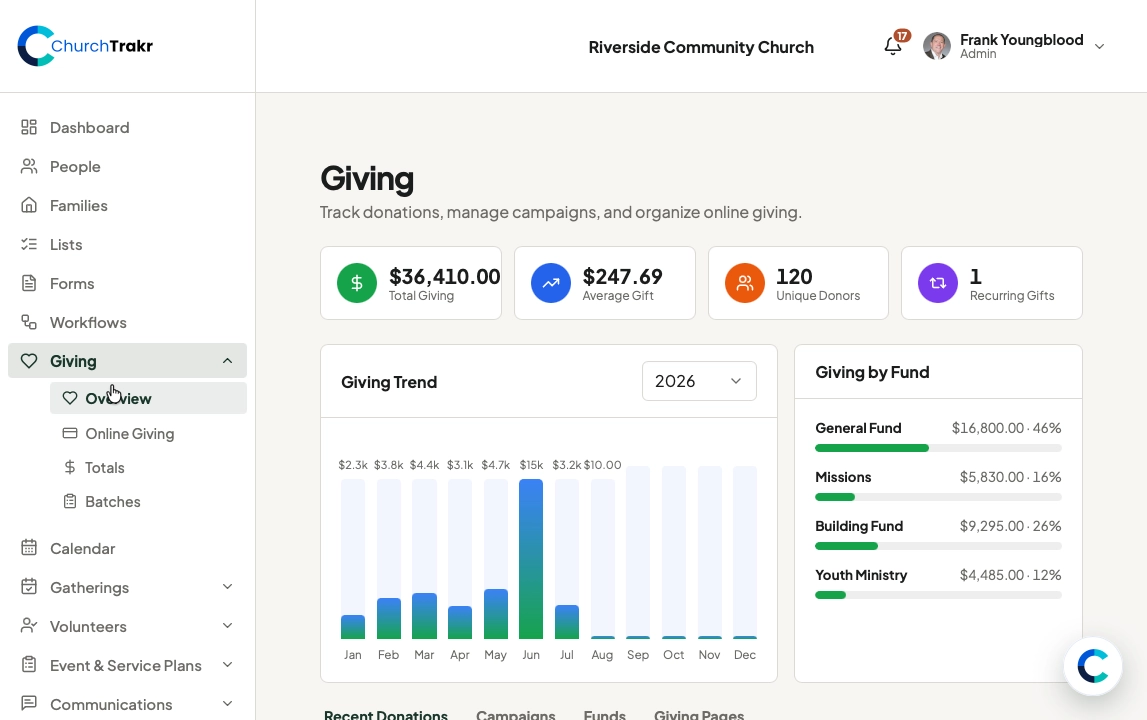Click Riverside Community Church title
Image resolution: width=1147 pixels, height=720 pixels.
(701, 47)
